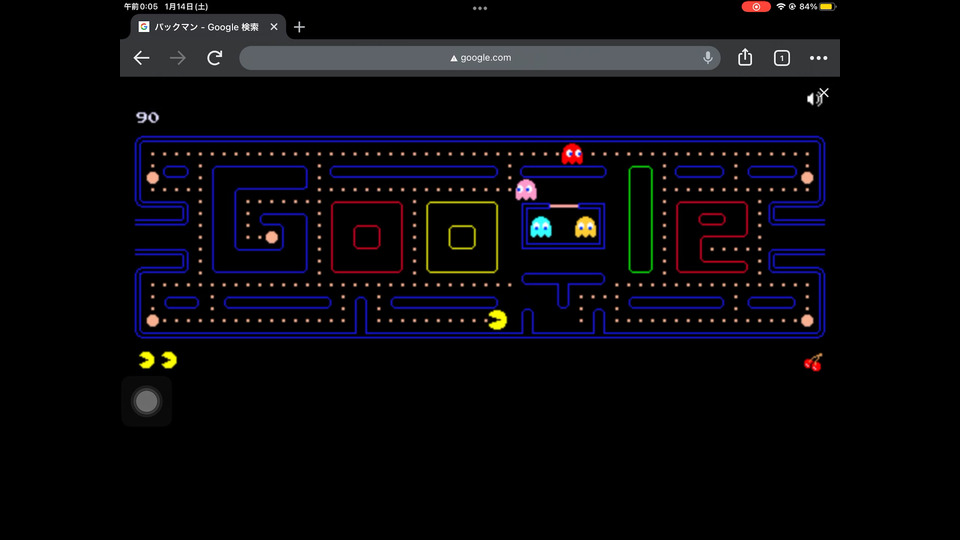
Task: Tap the Wi-Fi icon in status bar
Action: tap(781, 7)
